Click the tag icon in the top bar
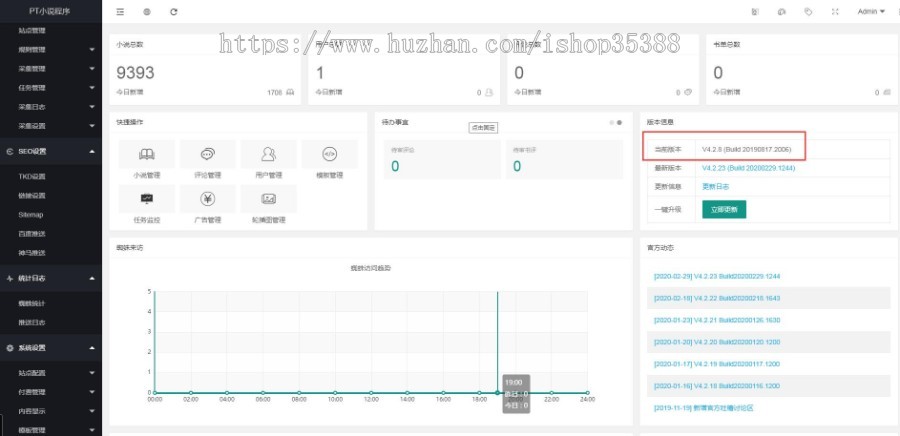This screenshot has height=436, width=900. point(808,11)
